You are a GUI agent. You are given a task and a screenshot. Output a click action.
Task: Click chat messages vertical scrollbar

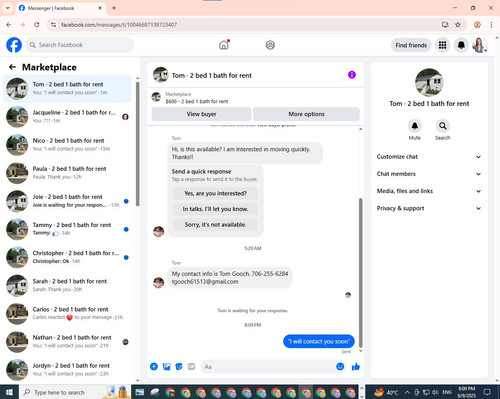tap(360, 273)
